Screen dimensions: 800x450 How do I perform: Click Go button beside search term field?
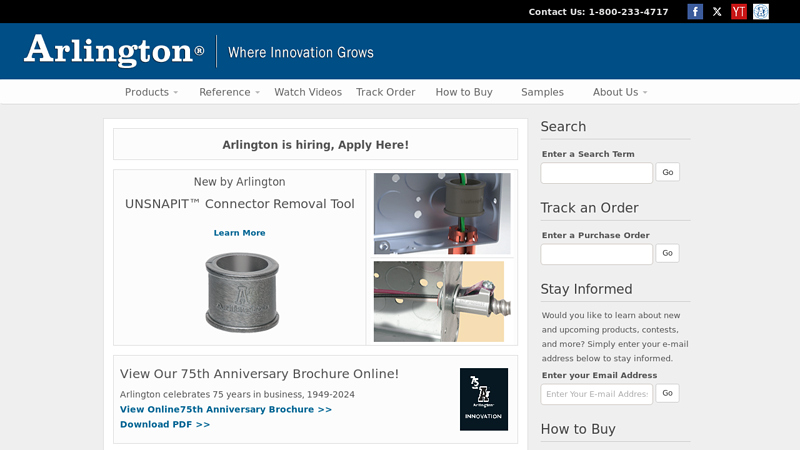pos(667,172)
